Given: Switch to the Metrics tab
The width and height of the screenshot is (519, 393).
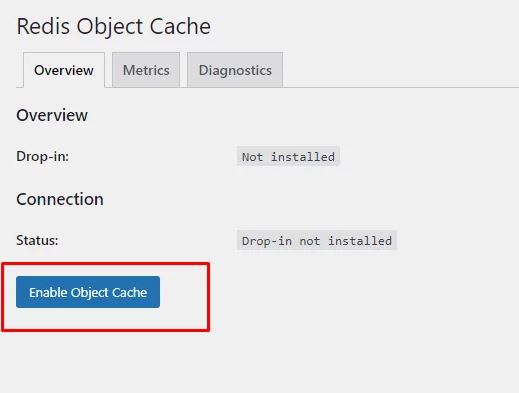Looking at the screenshot, I should coord(146,70).
